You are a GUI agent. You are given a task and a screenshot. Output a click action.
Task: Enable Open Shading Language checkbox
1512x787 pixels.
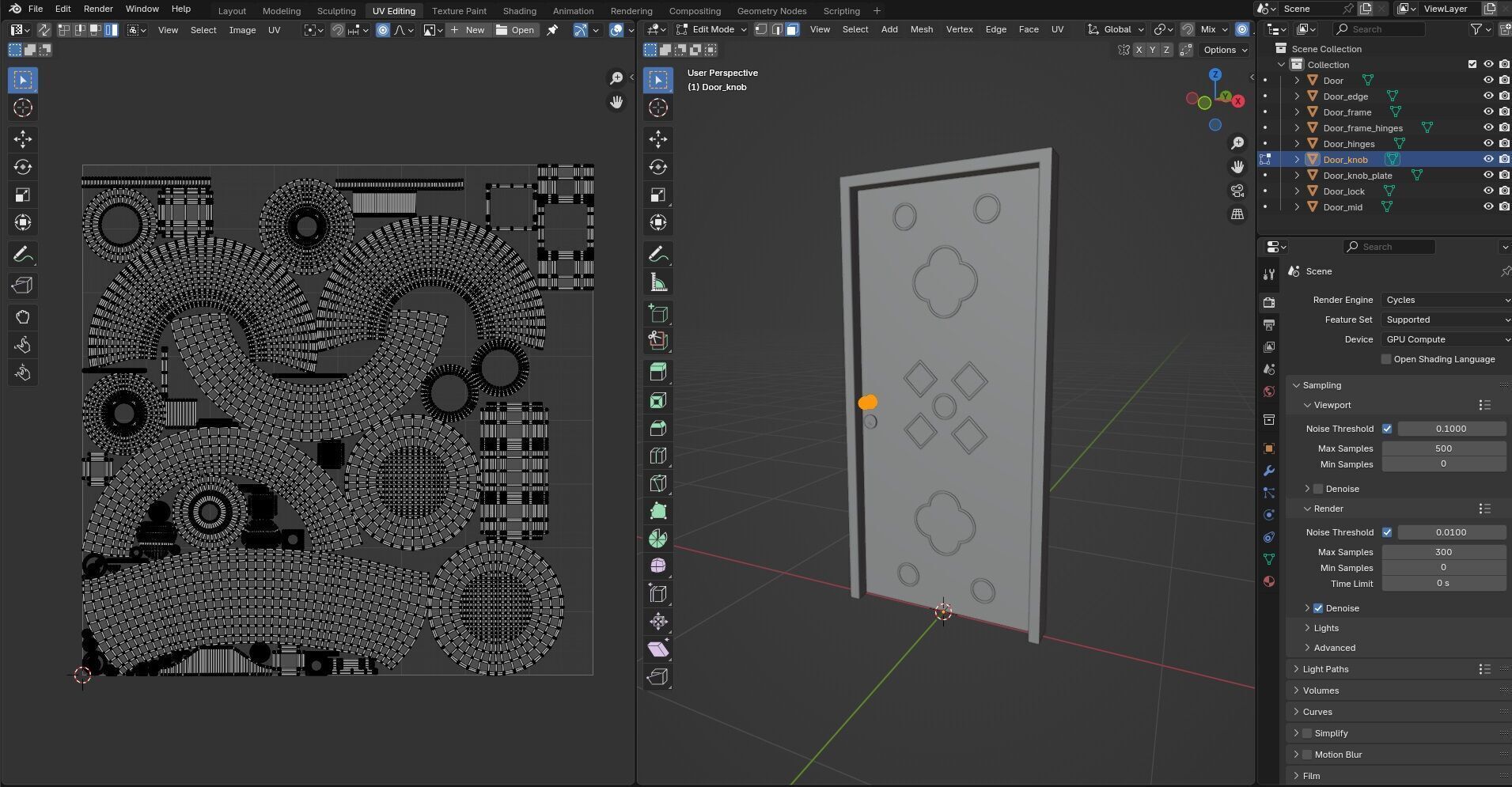[x=1386, y=359]
